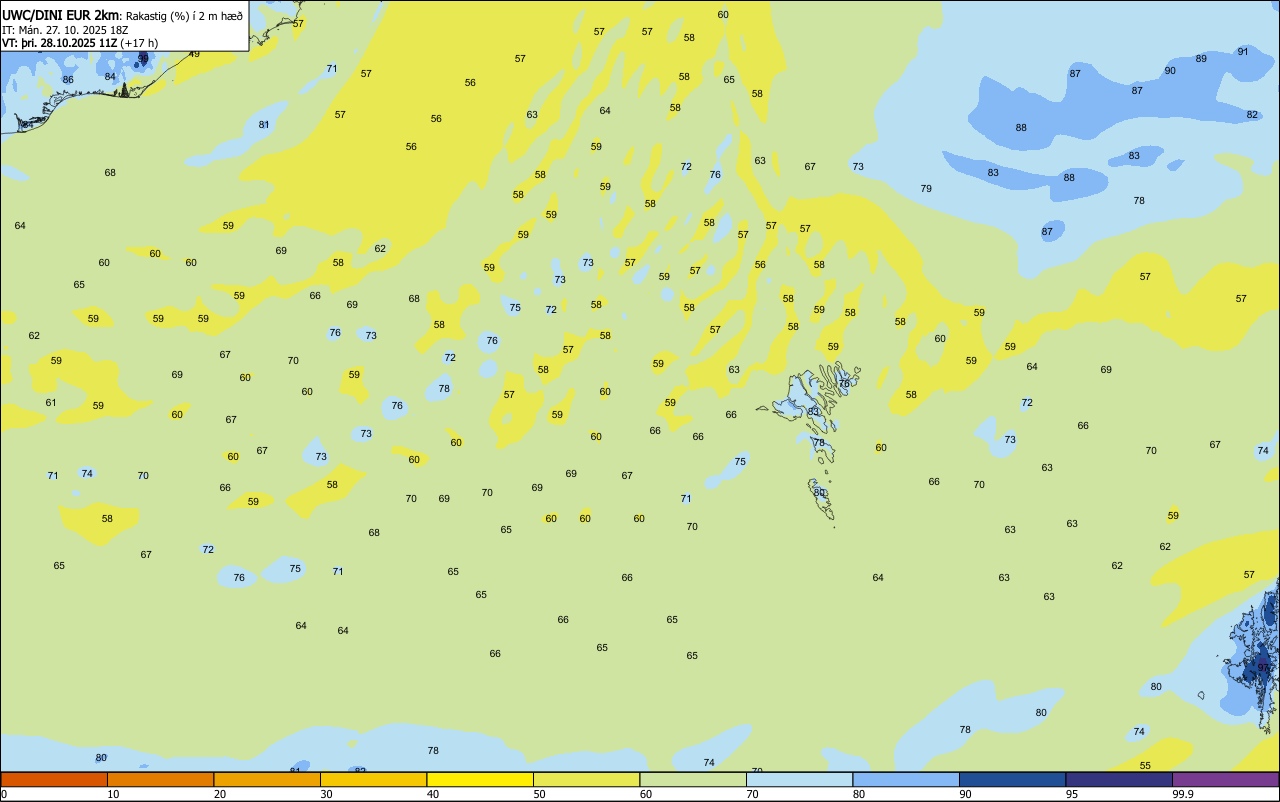Select the medium blue 80–90 legend band
The height and width of the screenshot is (802, 1280).
click(x=906, y=779)
